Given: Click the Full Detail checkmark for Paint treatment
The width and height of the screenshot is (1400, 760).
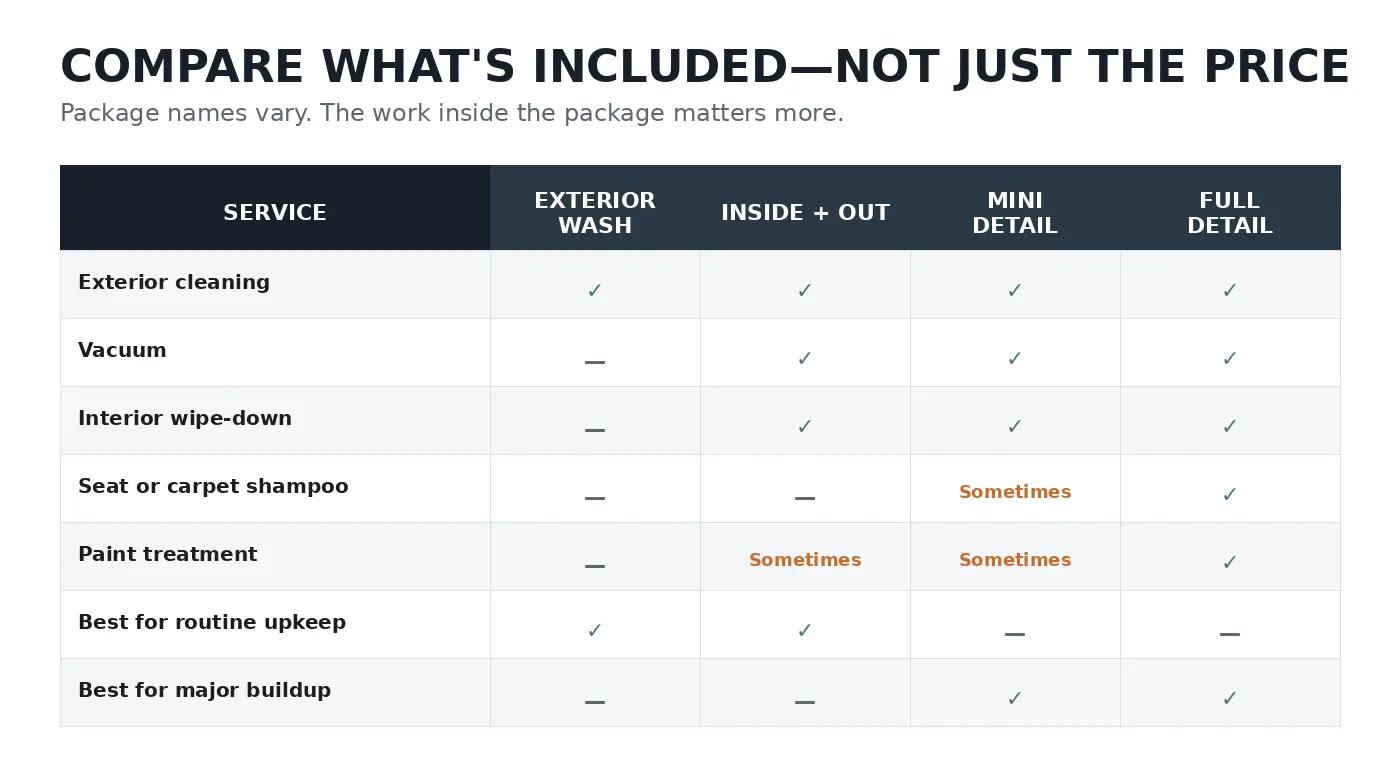Looking at the screenshot, I should (1230, 563).
